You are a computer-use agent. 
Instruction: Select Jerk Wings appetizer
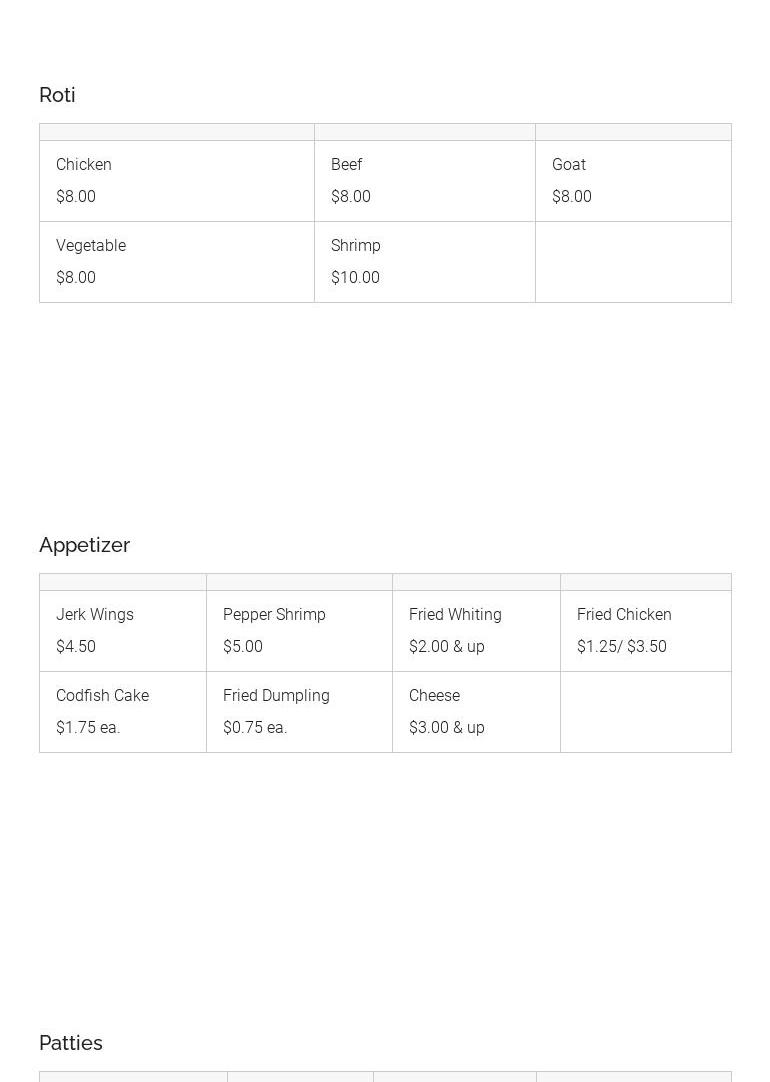[95, 615]
